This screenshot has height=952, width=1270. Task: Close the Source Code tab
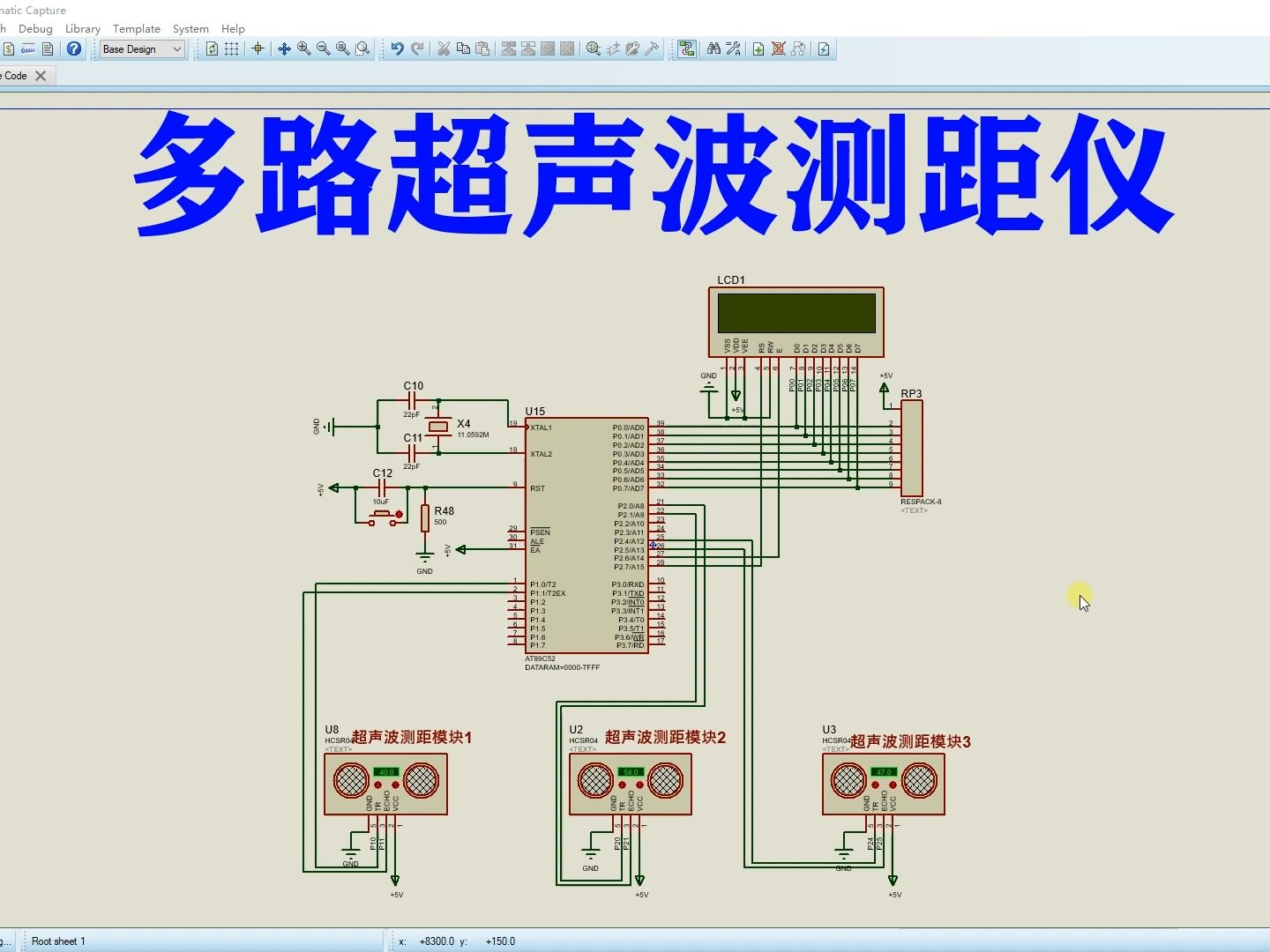(x=41, y=76)
